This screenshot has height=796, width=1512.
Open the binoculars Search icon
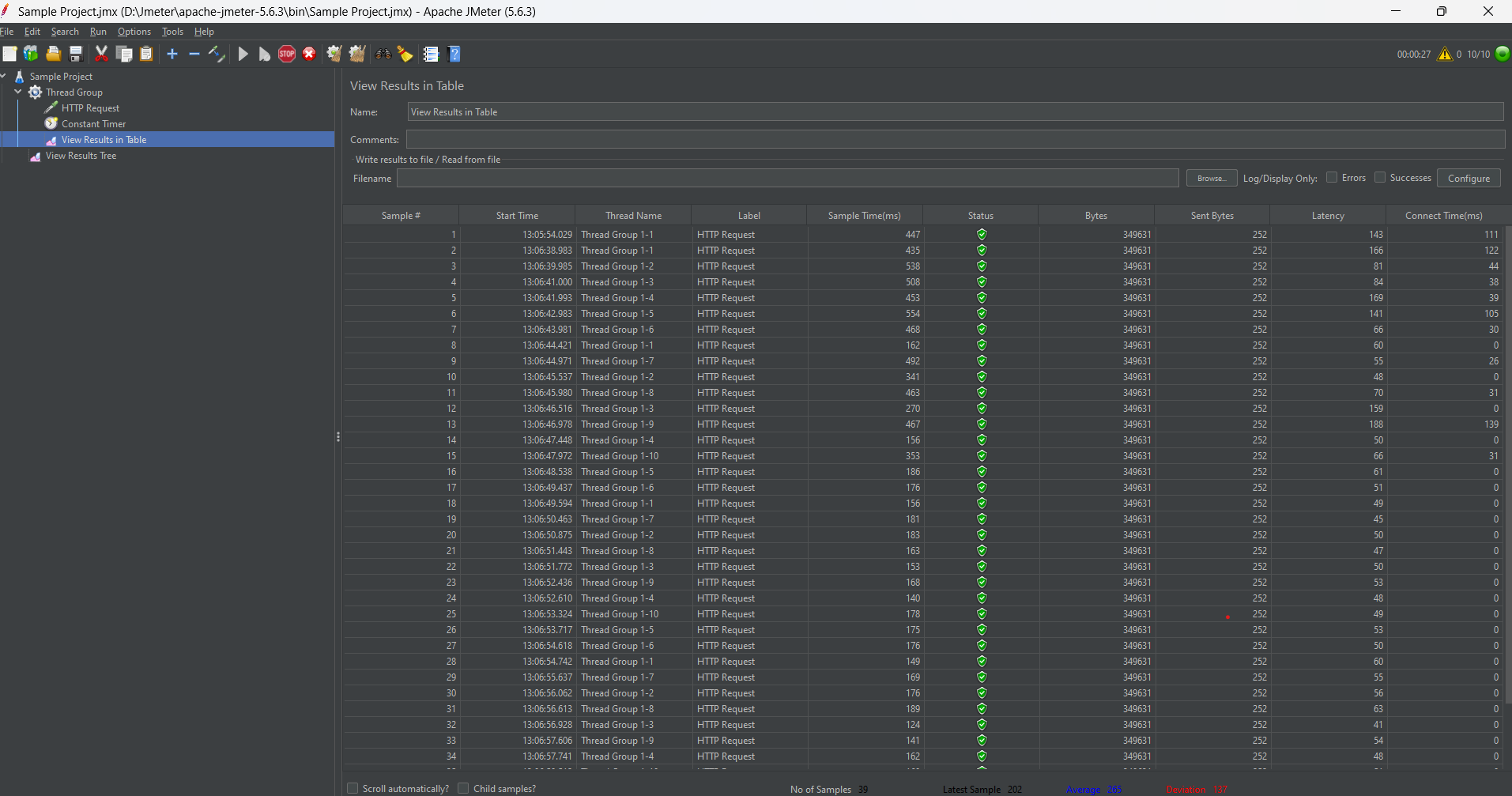(383, 54)
